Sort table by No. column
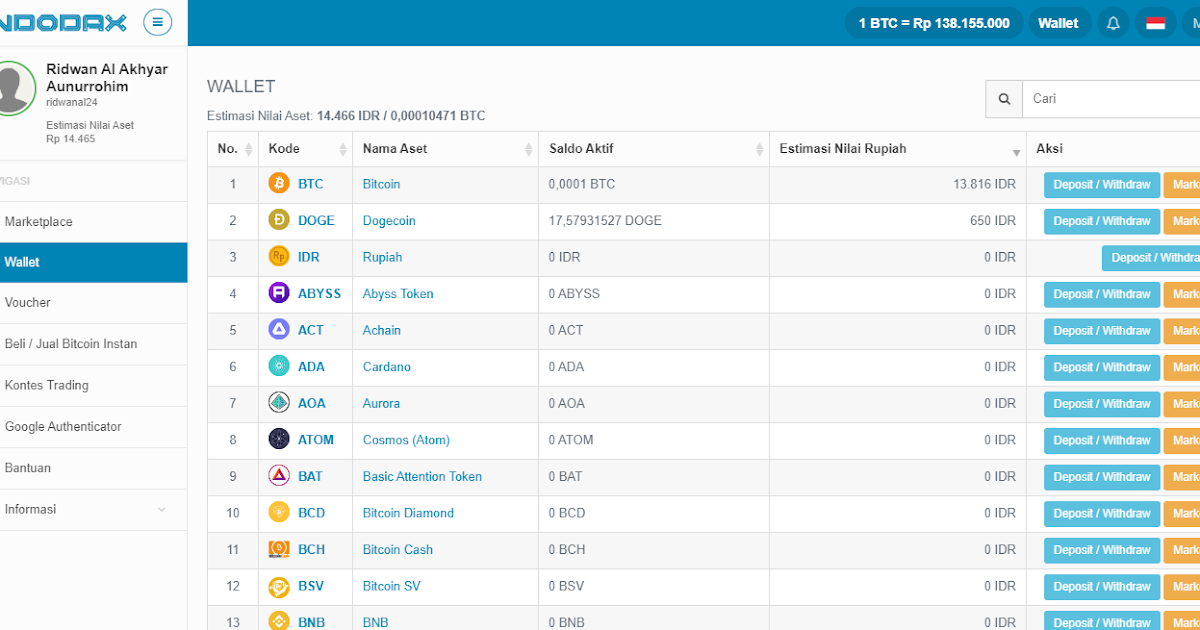Screen dimensions: 1200x630 (233, 149)
